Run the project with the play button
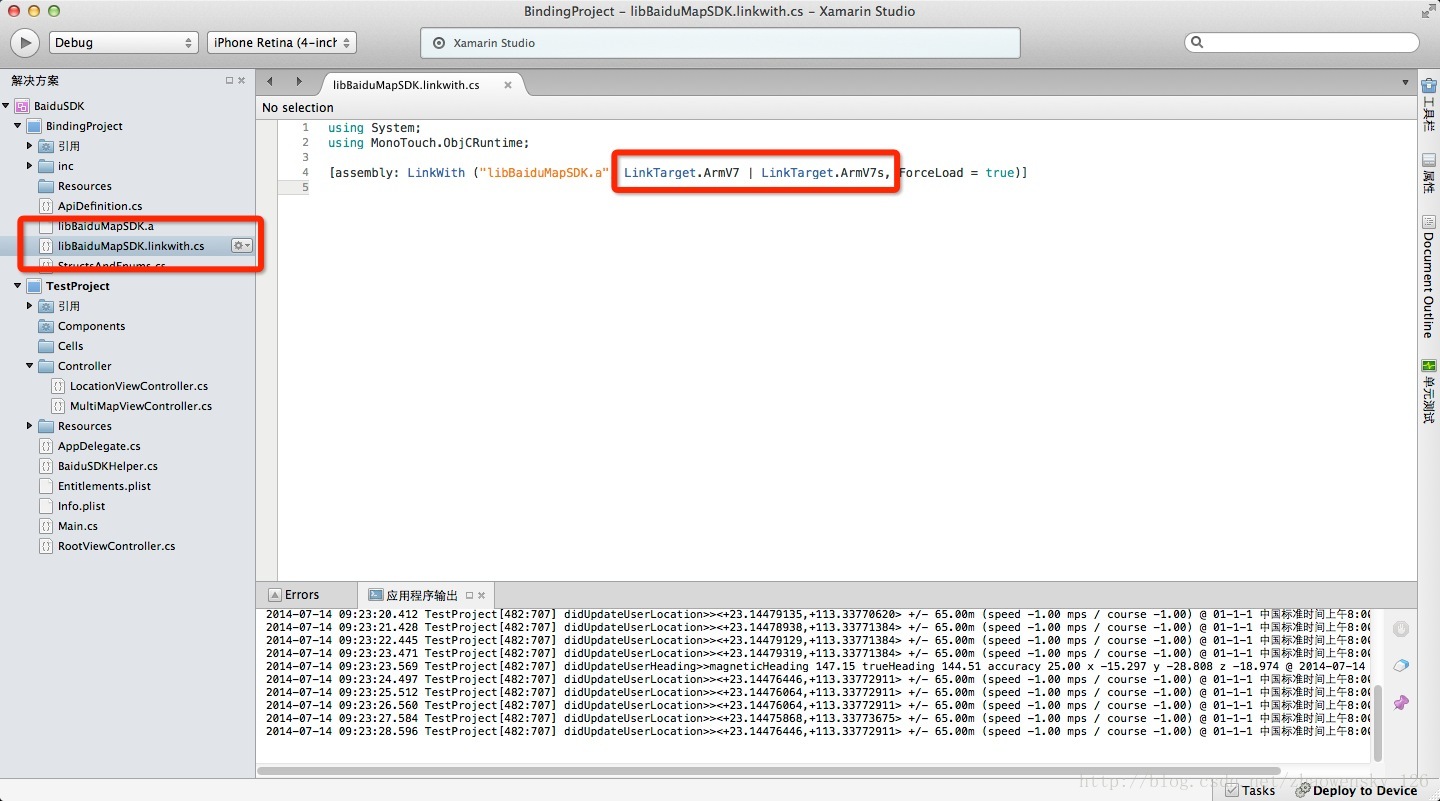The height and width of the screenshot is (801, 1440). pos(25,43)
